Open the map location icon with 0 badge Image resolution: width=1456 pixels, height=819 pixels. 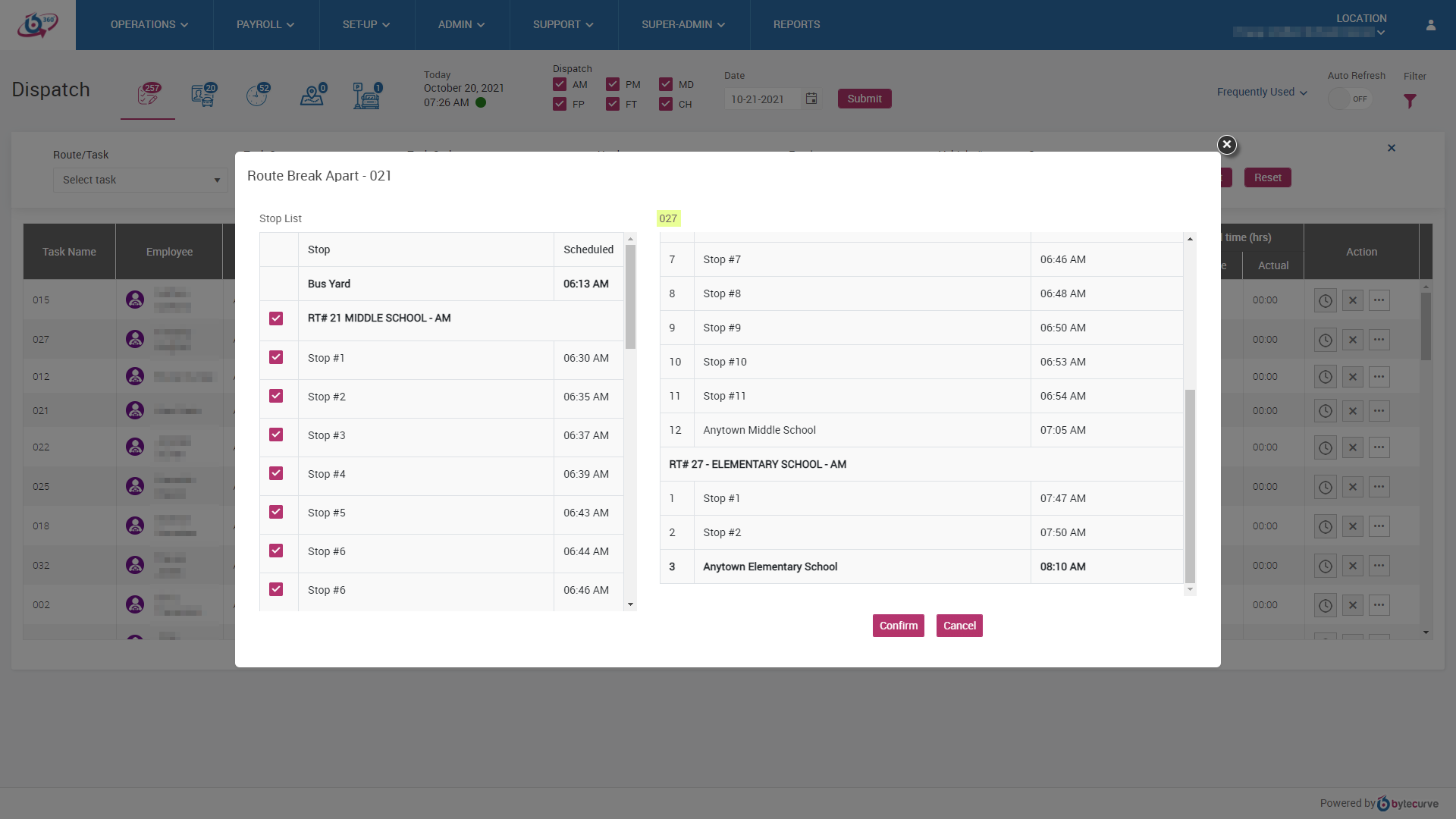[x=312, y=95]
